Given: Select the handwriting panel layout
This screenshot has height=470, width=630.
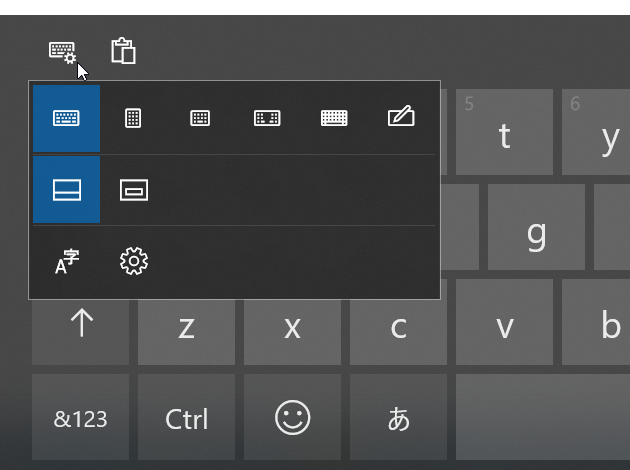Looking at the screenshot, I should tap(401, 117).
